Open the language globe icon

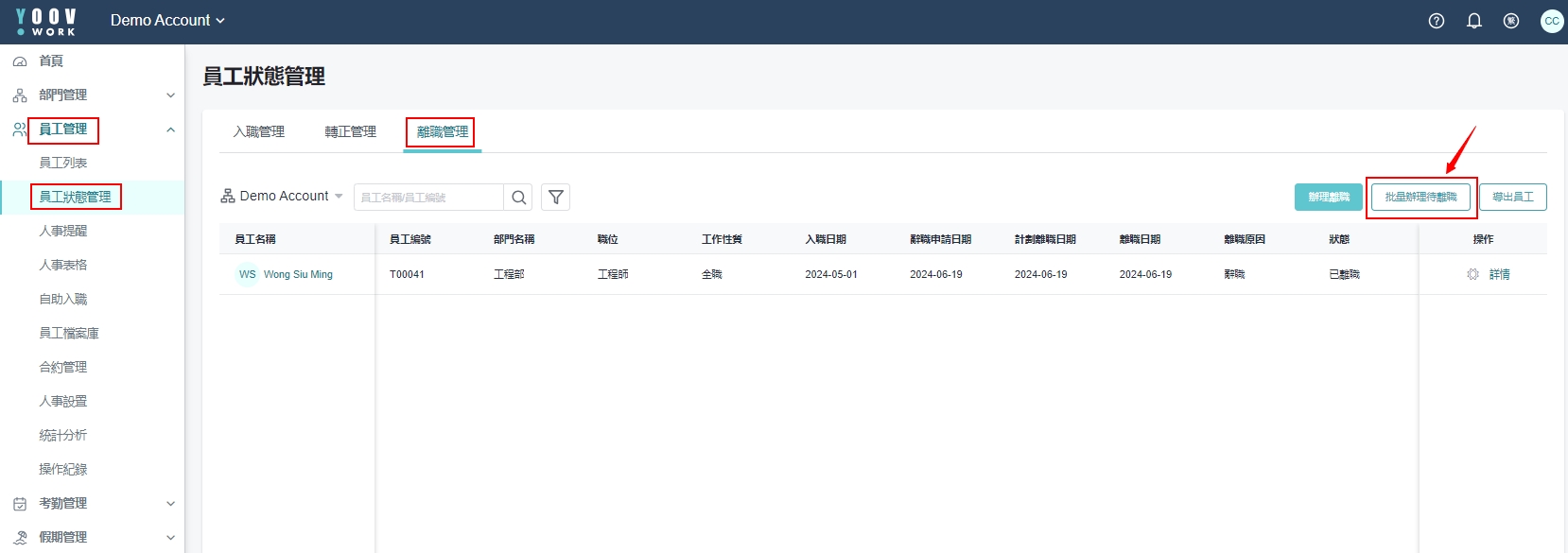tap(1511, 21)
